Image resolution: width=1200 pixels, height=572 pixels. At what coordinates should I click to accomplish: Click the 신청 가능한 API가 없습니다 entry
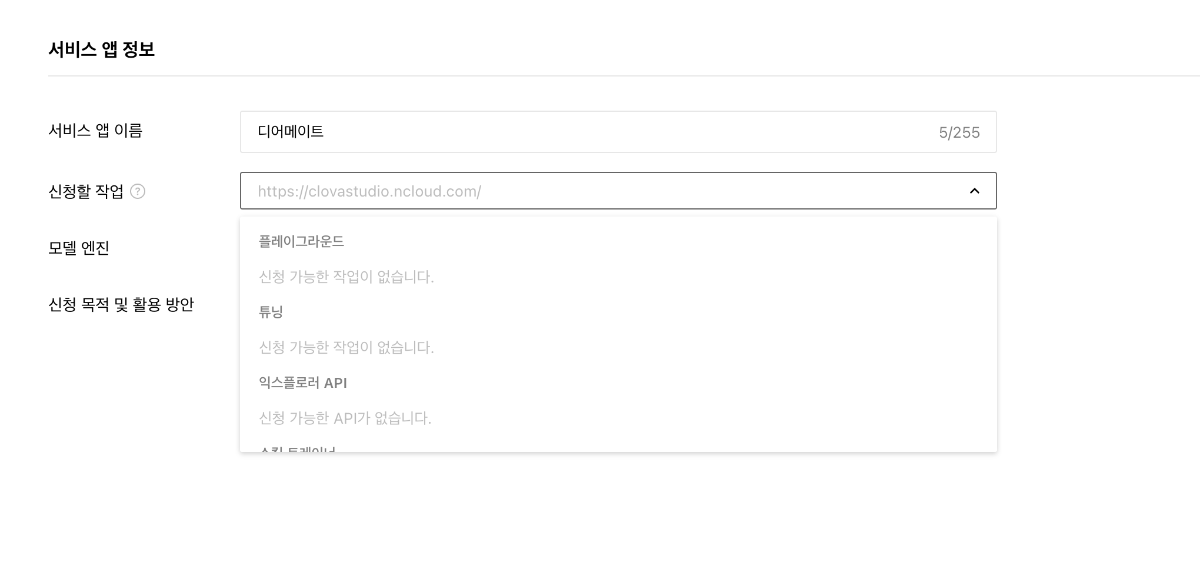[345, 418]
